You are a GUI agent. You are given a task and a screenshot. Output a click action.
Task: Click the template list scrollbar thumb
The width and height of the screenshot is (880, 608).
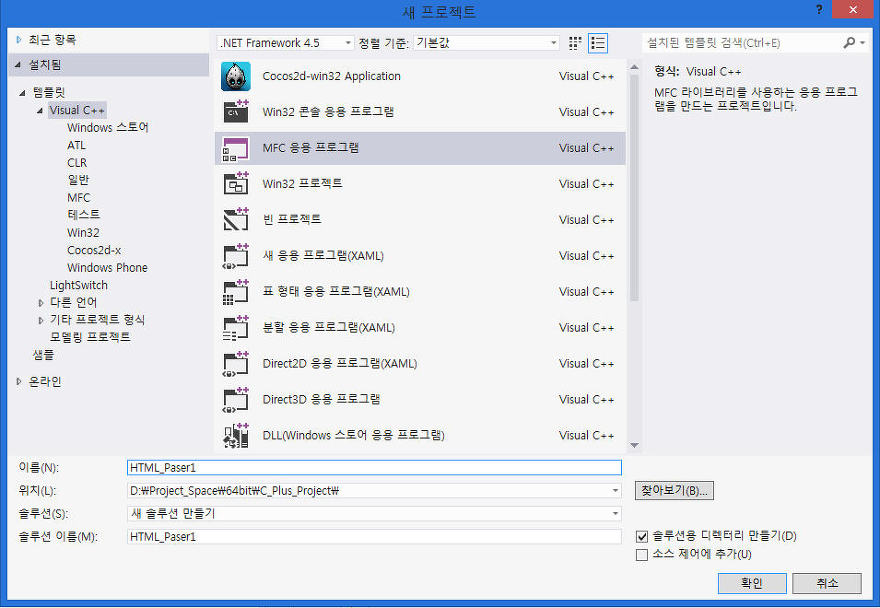[x=634, y=188]
